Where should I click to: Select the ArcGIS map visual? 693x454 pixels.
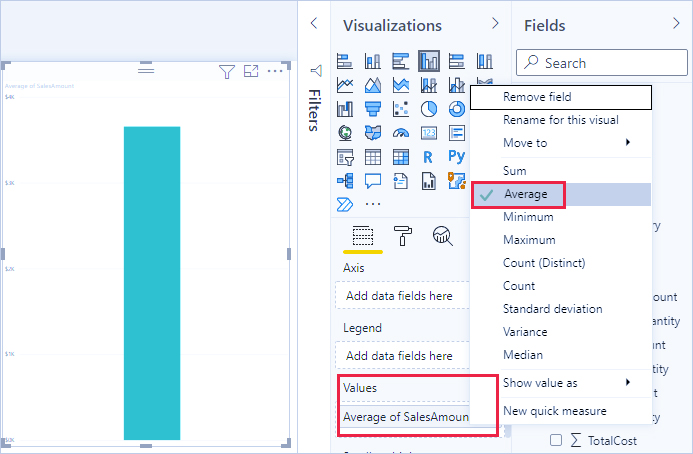(x=457, y=181)
